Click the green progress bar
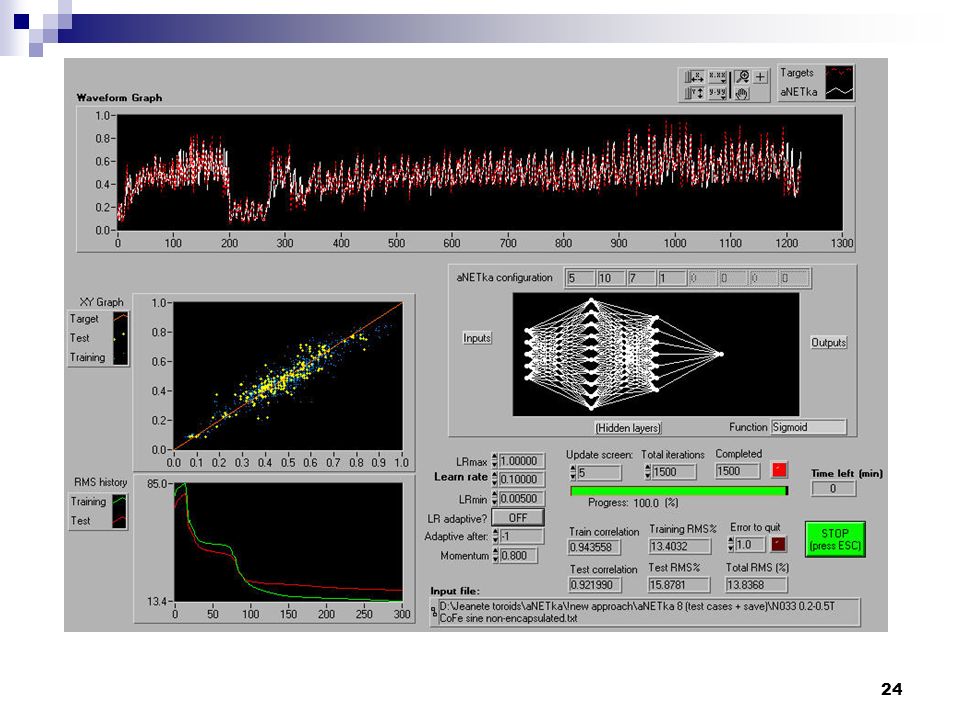The image size is (960, 720). 679,490
